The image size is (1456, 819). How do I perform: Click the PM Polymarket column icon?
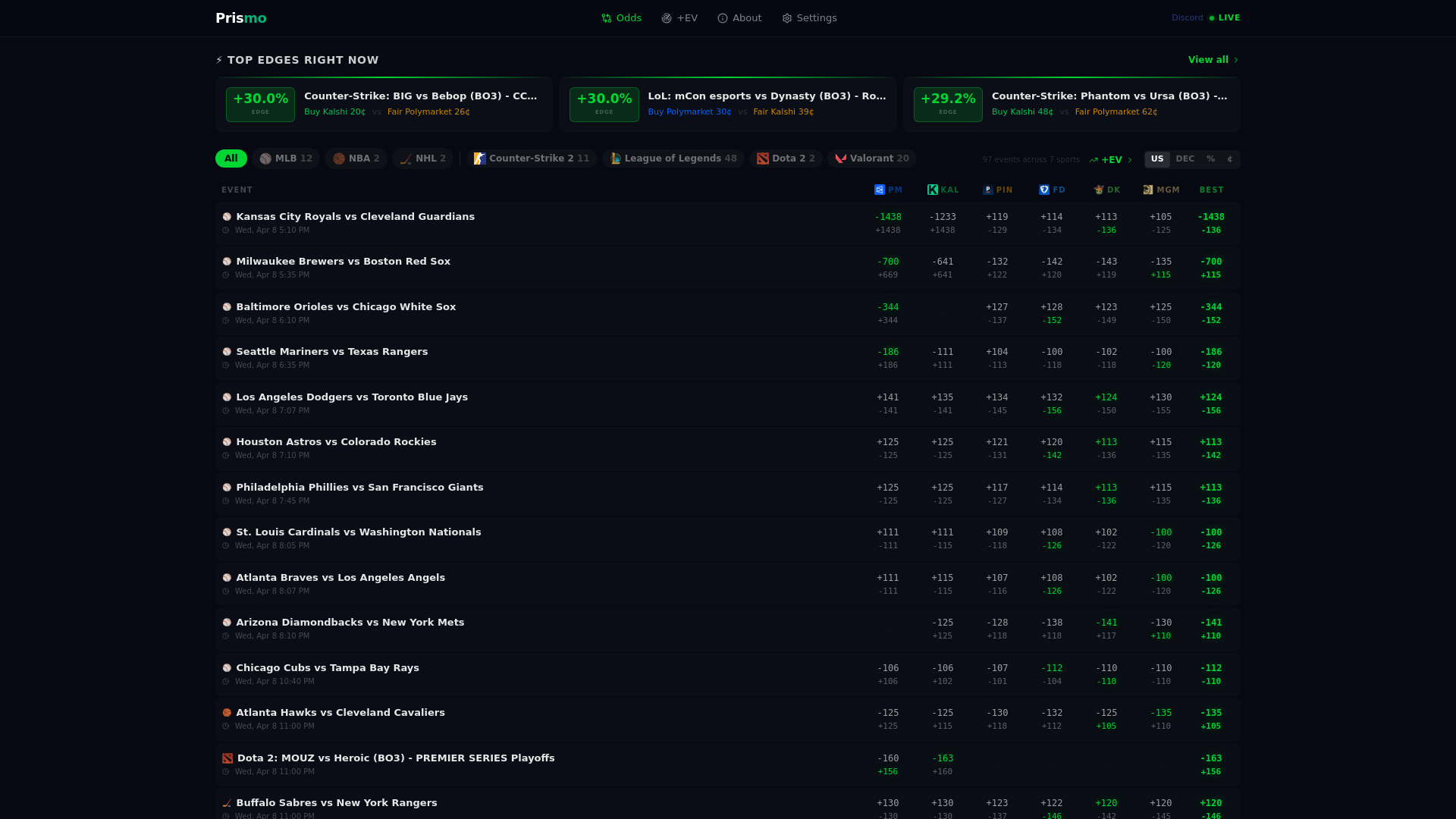point(880,190)
